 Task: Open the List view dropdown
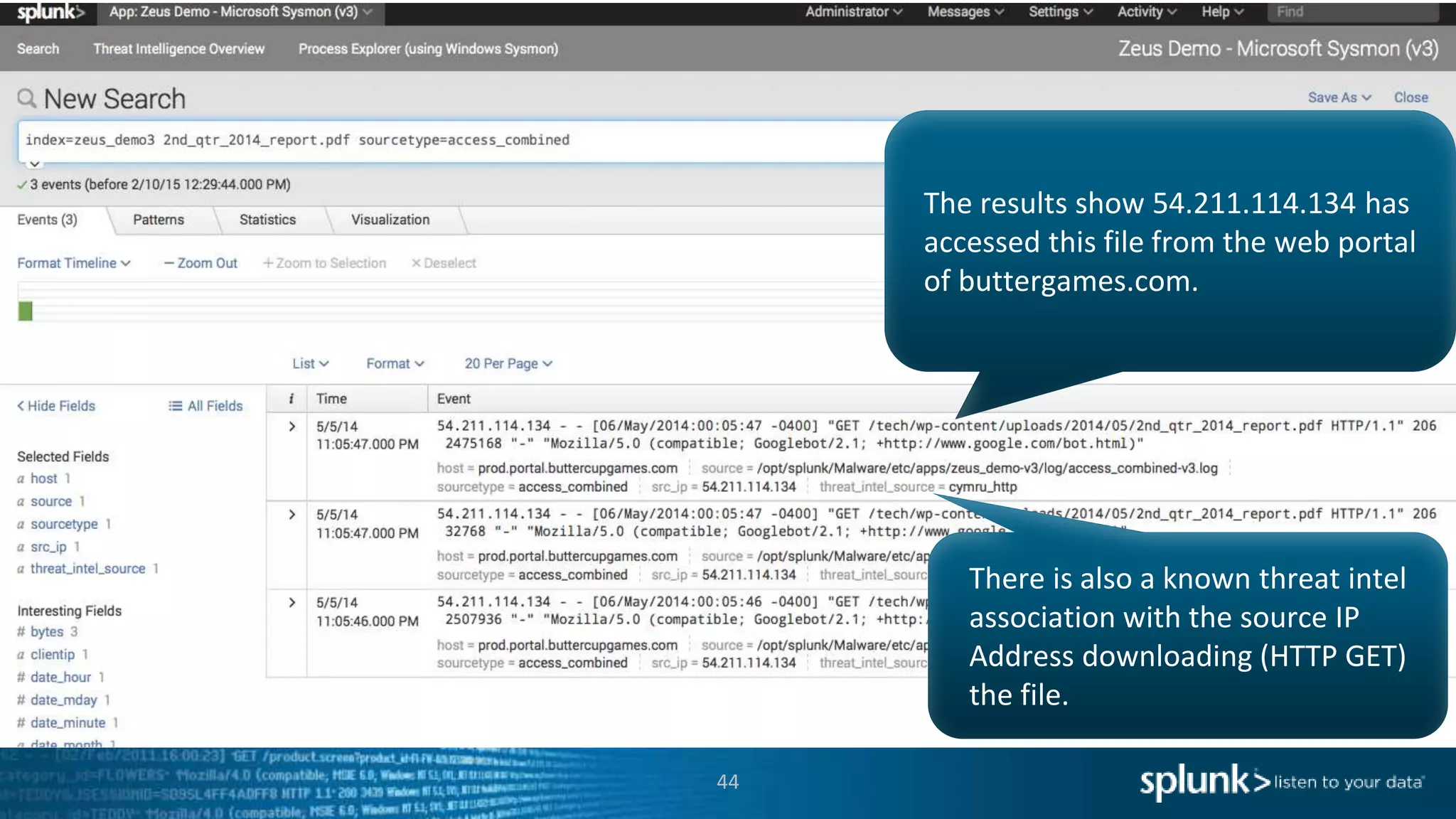click(311, 363)
